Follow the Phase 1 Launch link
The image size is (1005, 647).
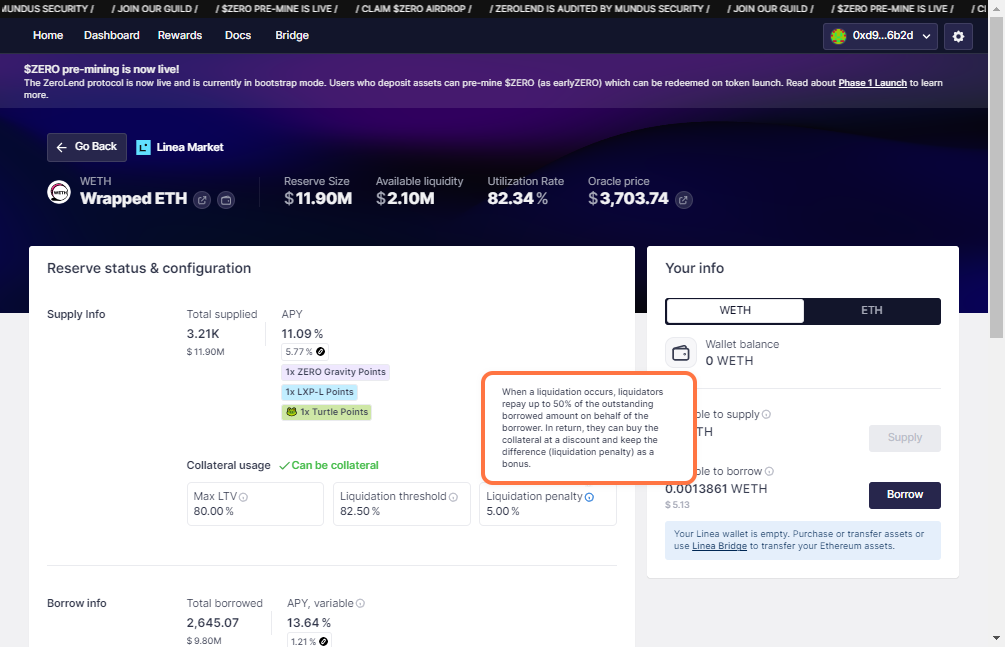click(872, 83)
